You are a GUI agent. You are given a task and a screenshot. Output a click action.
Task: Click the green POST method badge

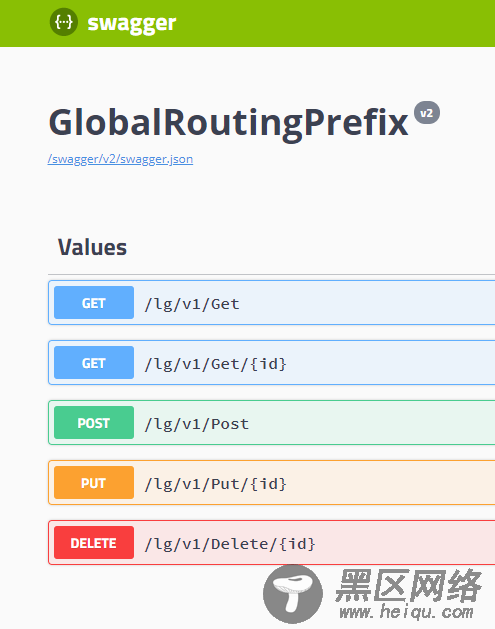pyautogui.click(x=94, y=422)
